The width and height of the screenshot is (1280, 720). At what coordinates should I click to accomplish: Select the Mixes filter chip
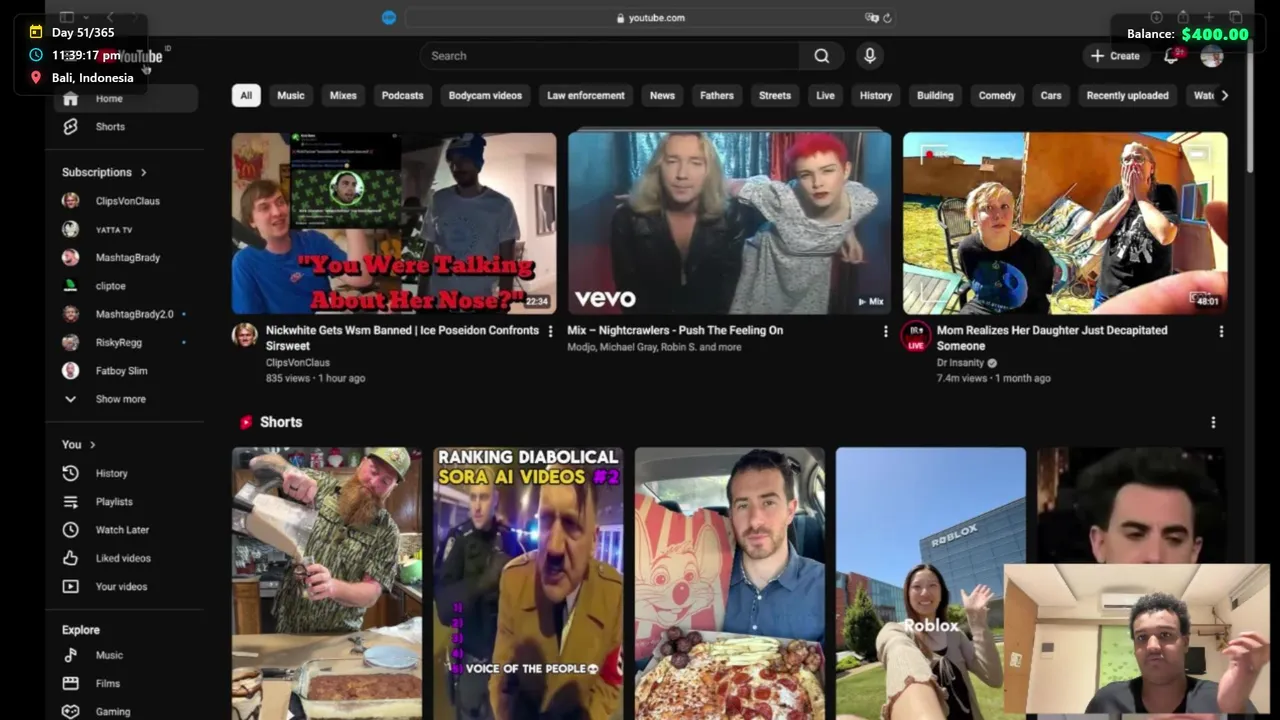[343, 96]
